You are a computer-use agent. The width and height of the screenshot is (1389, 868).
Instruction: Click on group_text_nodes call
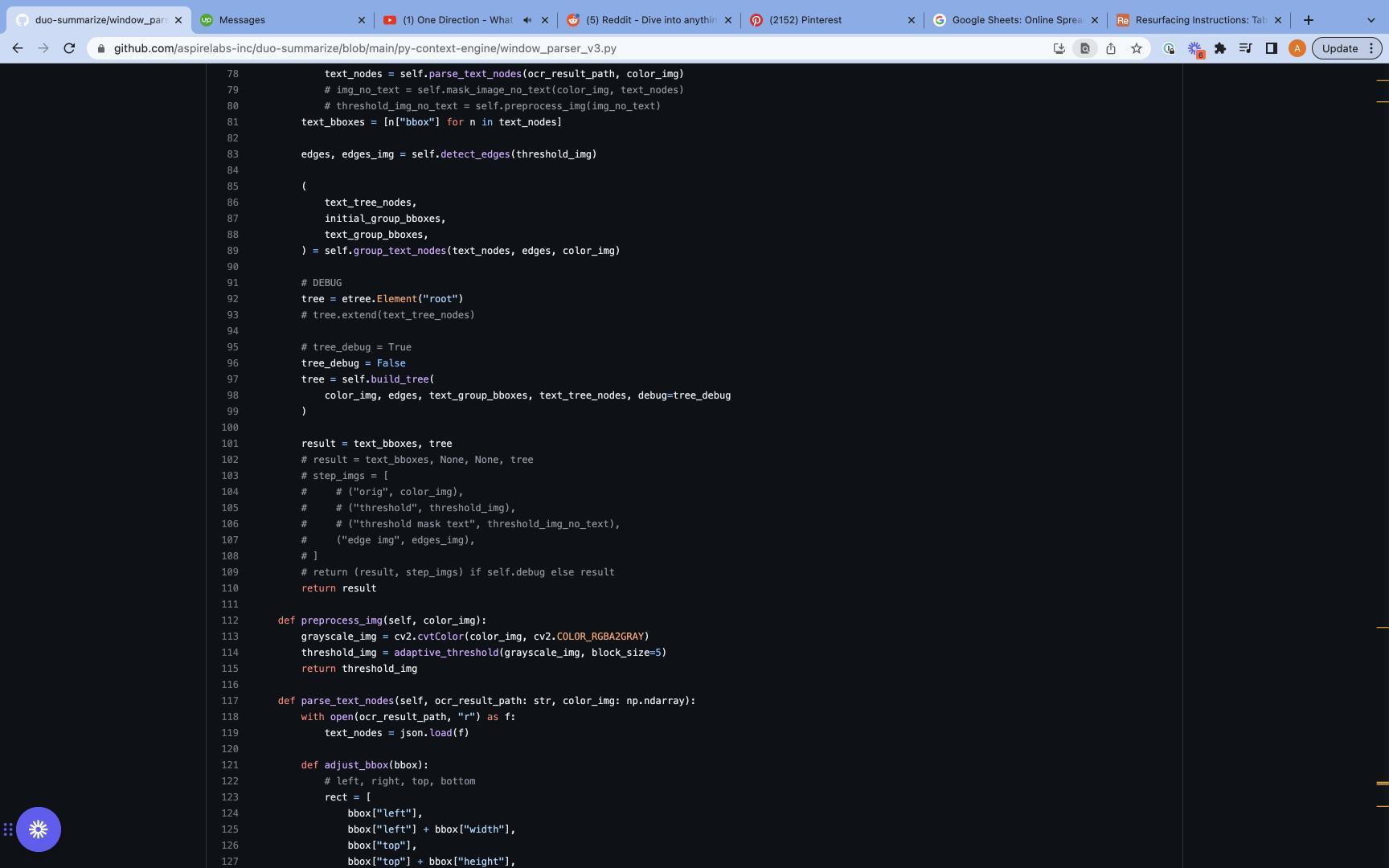(x=399, y=251)
